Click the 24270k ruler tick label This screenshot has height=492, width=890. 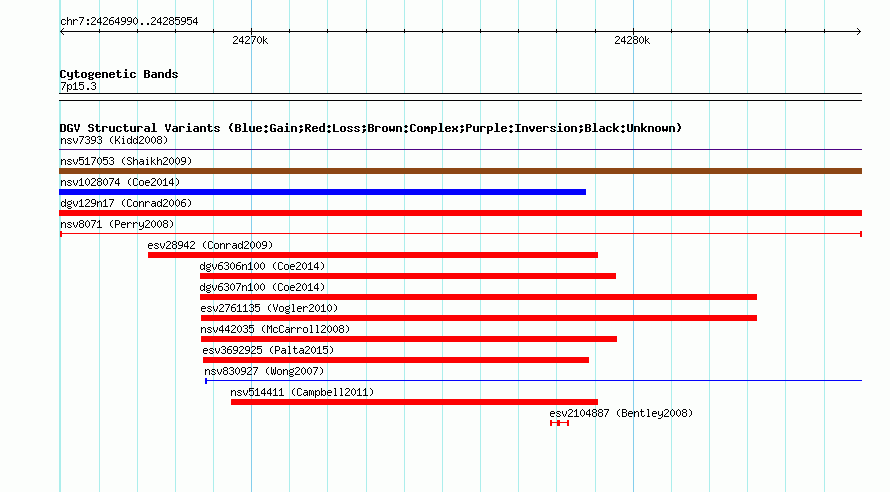coord(250,40)
